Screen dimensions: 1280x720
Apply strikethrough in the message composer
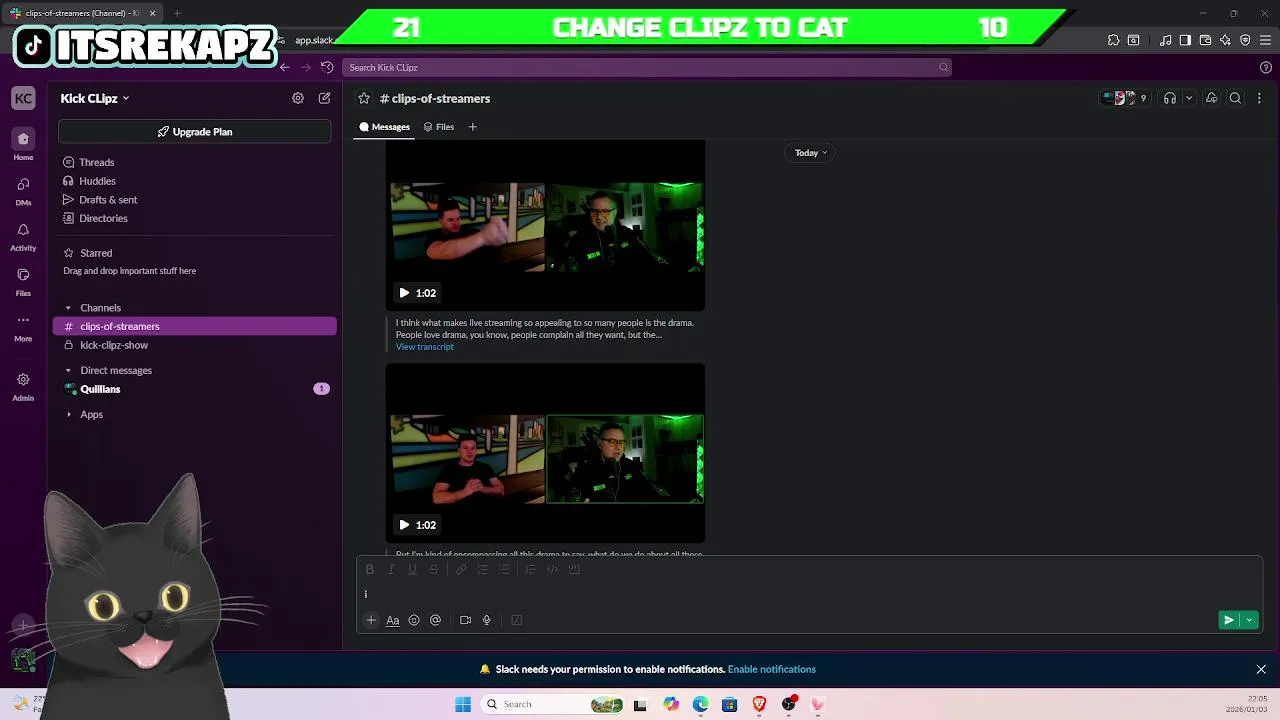click(433, 569)
